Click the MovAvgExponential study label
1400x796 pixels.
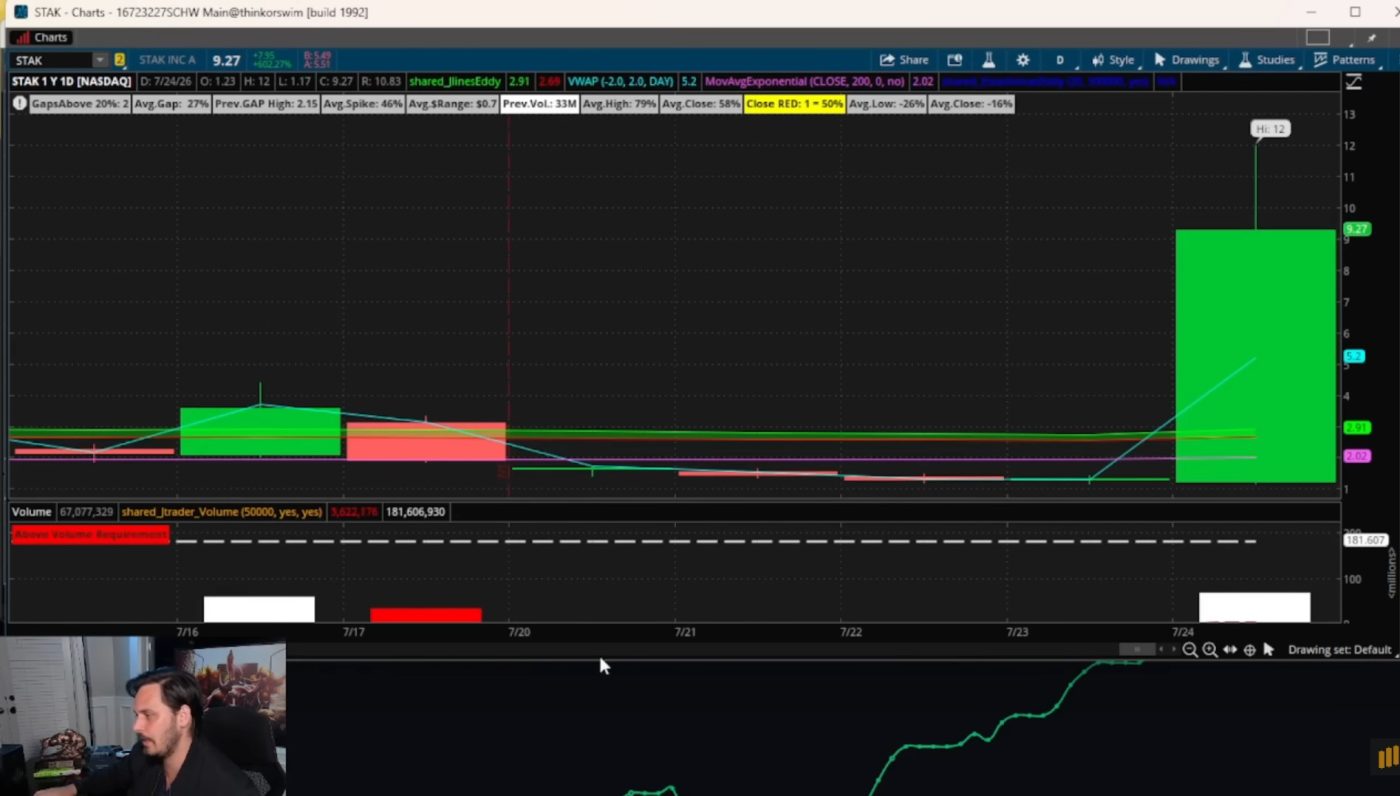coord(805,81)
